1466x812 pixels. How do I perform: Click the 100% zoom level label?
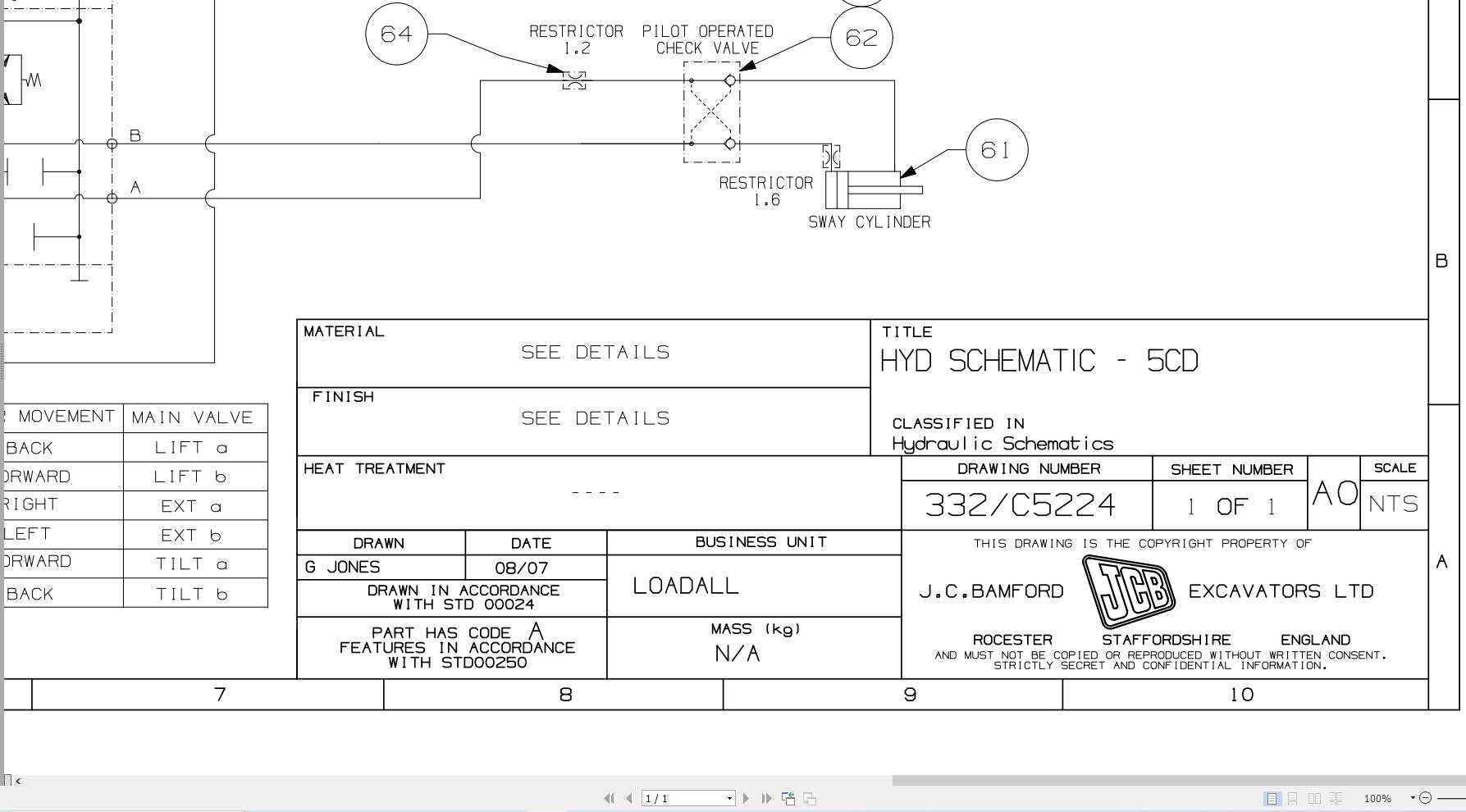coord(1377,798)
